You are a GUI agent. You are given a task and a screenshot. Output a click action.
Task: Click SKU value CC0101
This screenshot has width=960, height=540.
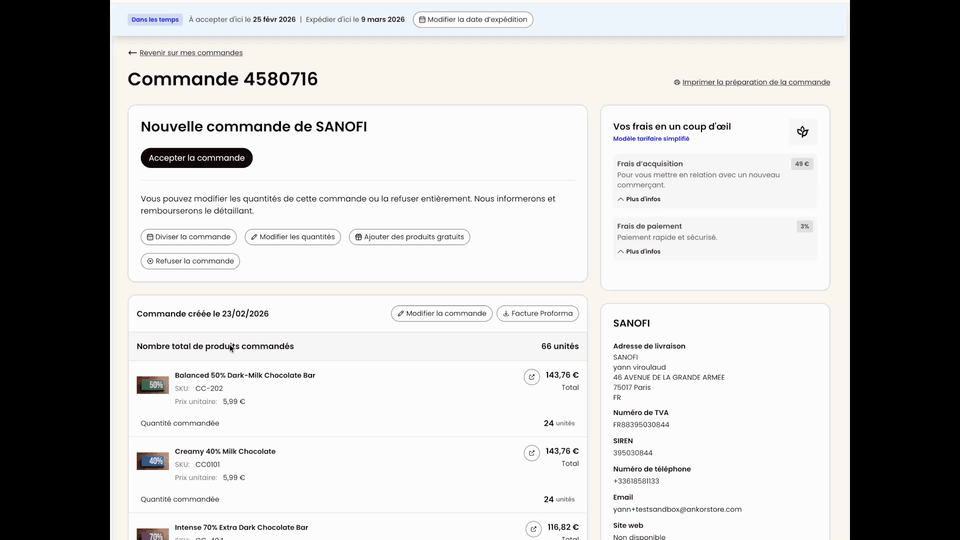coord(208,464)
